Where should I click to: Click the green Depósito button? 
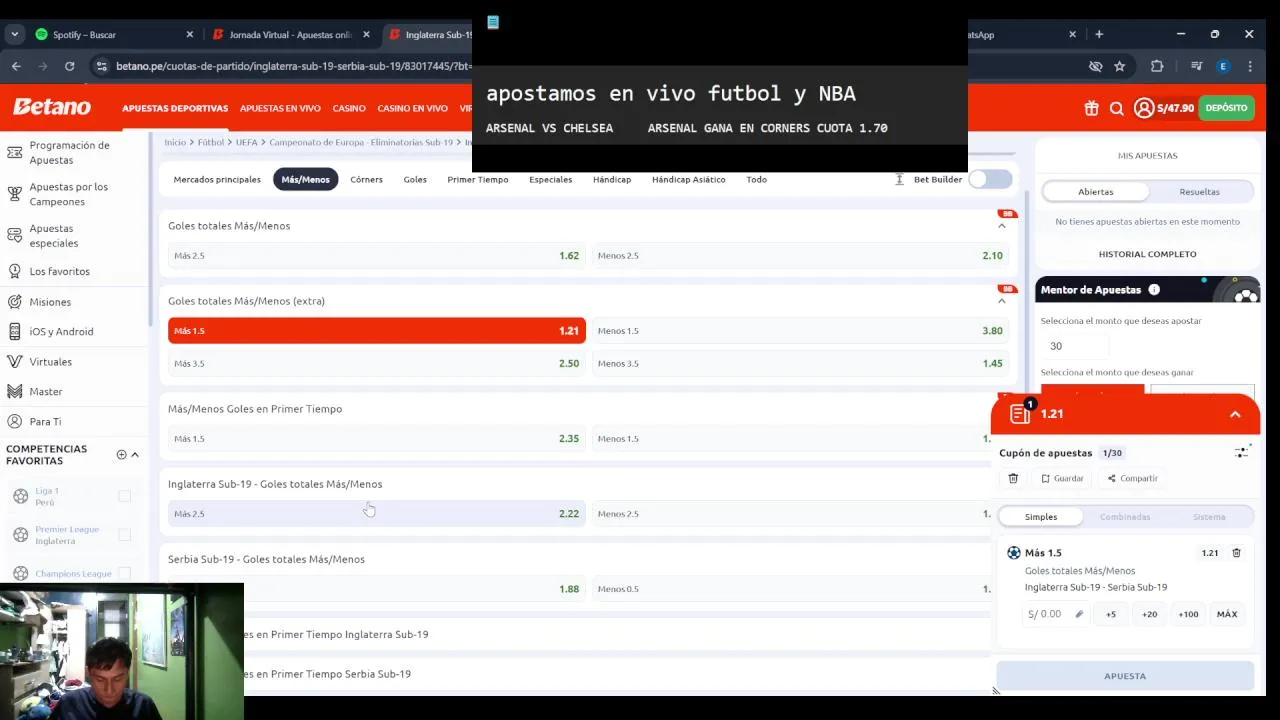click(x=1226, y=108)
